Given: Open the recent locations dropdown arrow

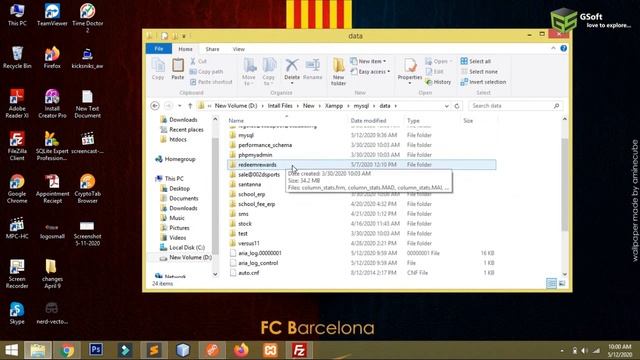Looking at the screenshot, I should click(180, 106).
